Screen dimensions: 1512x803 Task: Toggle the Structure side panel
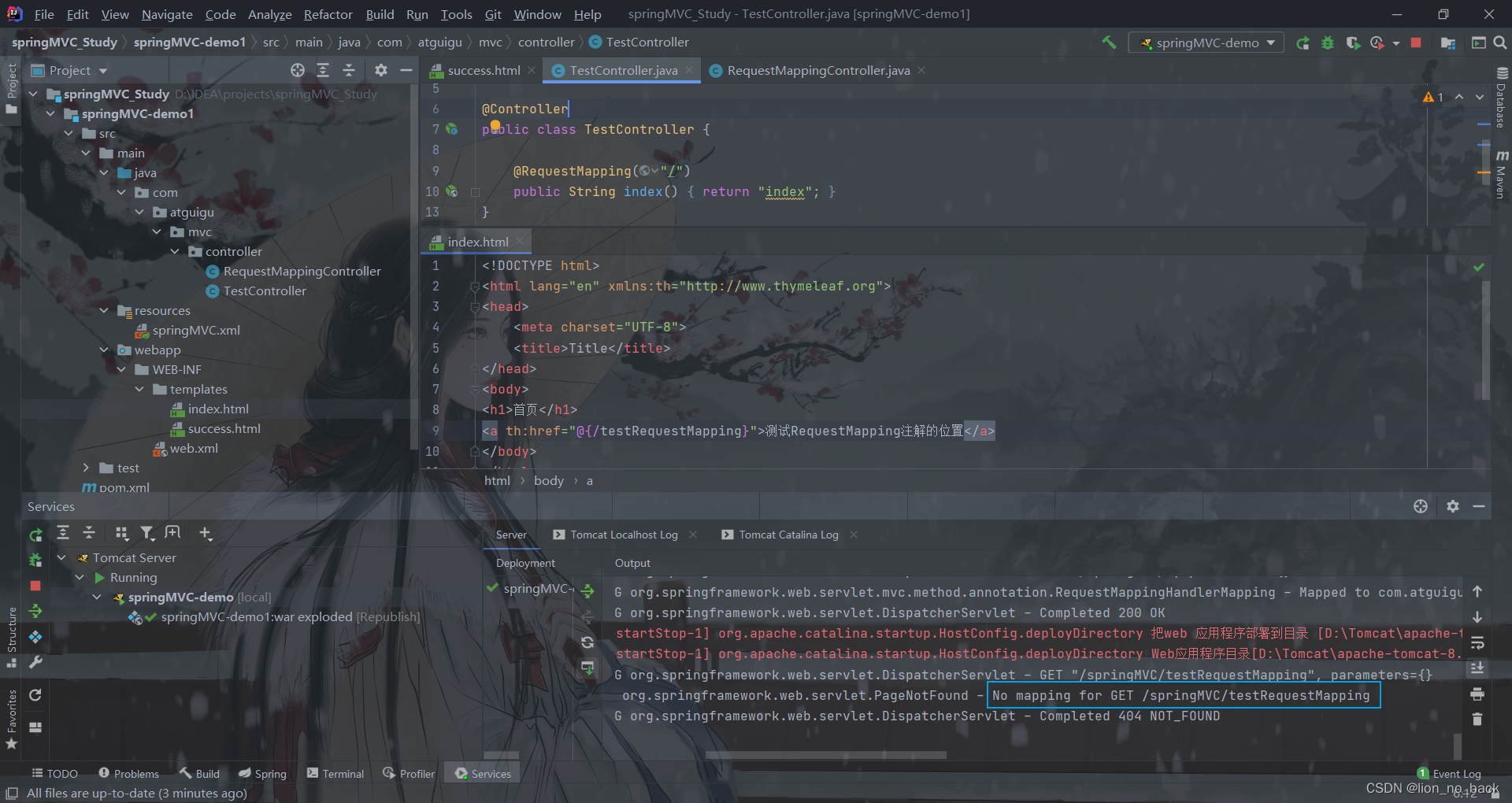coord(11,636)
